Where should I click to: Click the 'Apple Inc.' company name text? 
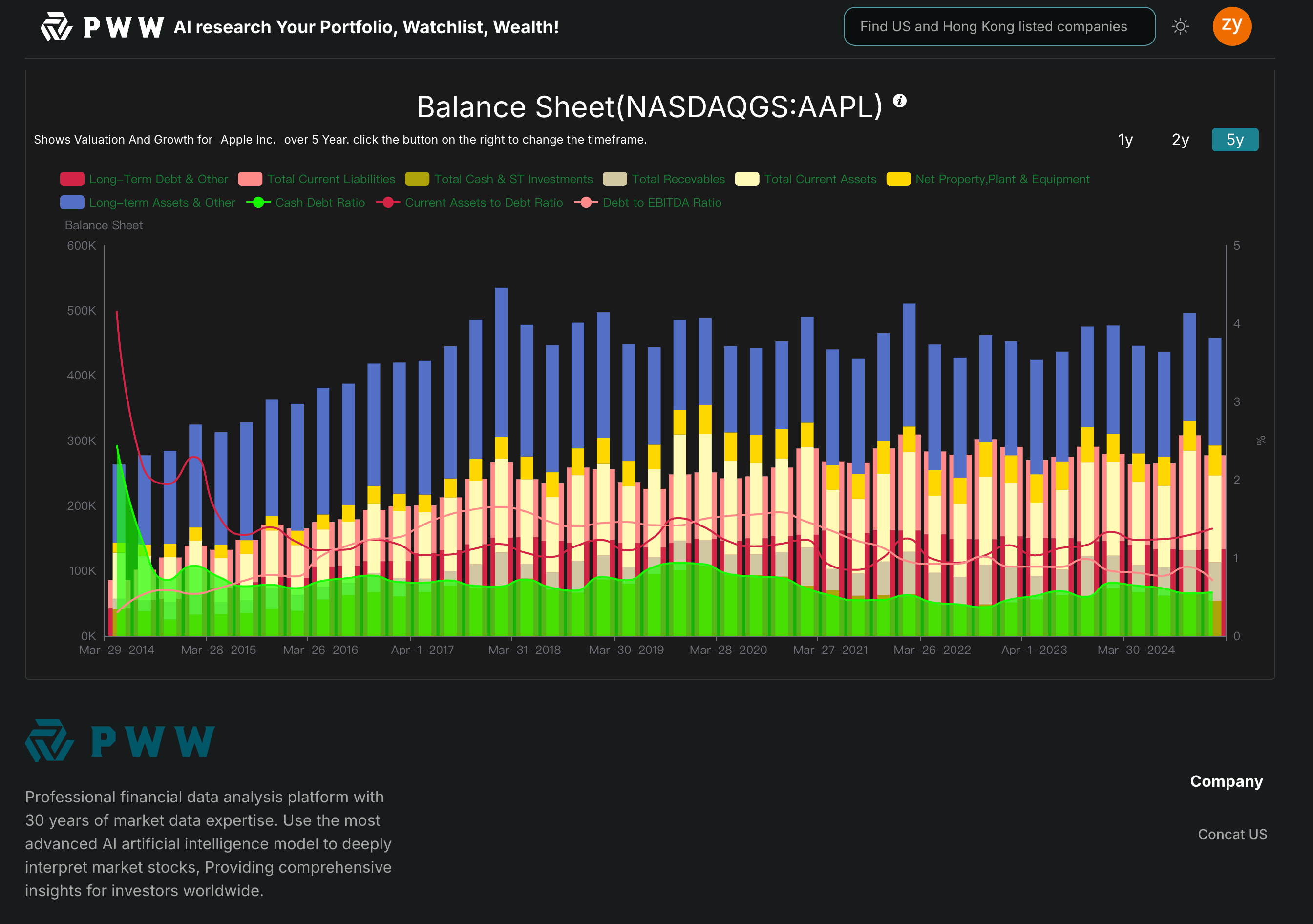(248, 140)
